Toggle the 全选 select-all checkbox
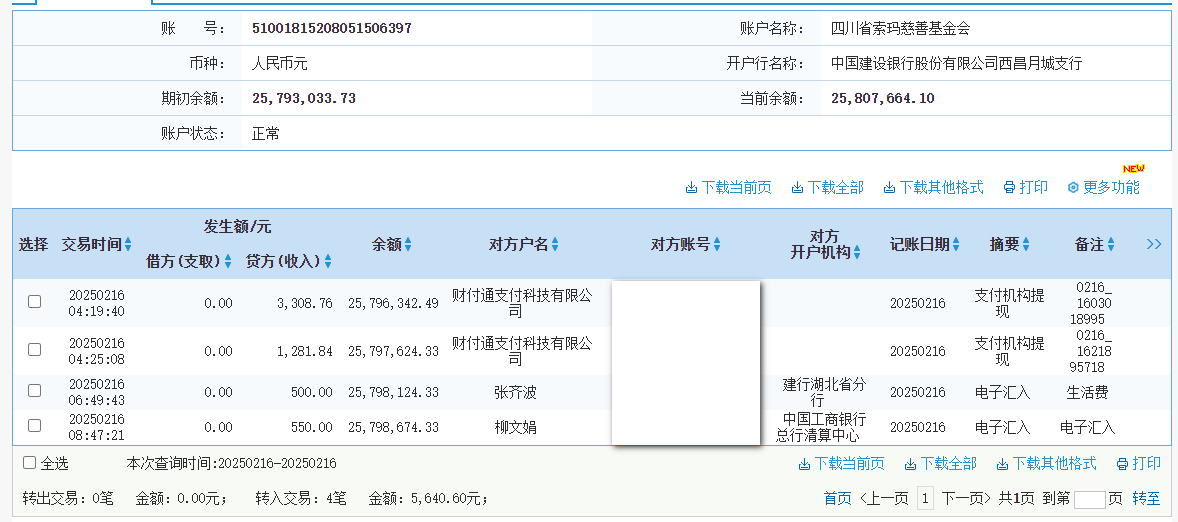 [x=29, y=463]
